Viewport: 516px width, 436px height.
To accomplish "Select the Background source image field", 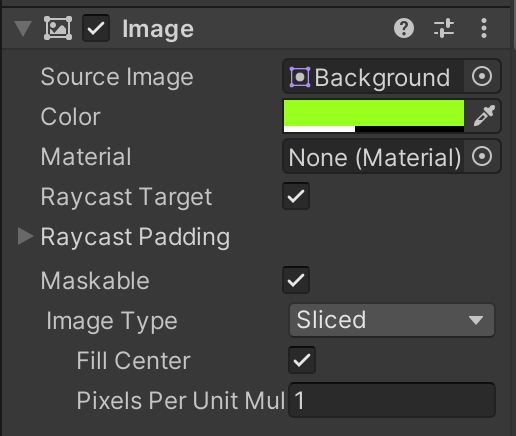I will [x=373, y=76].
